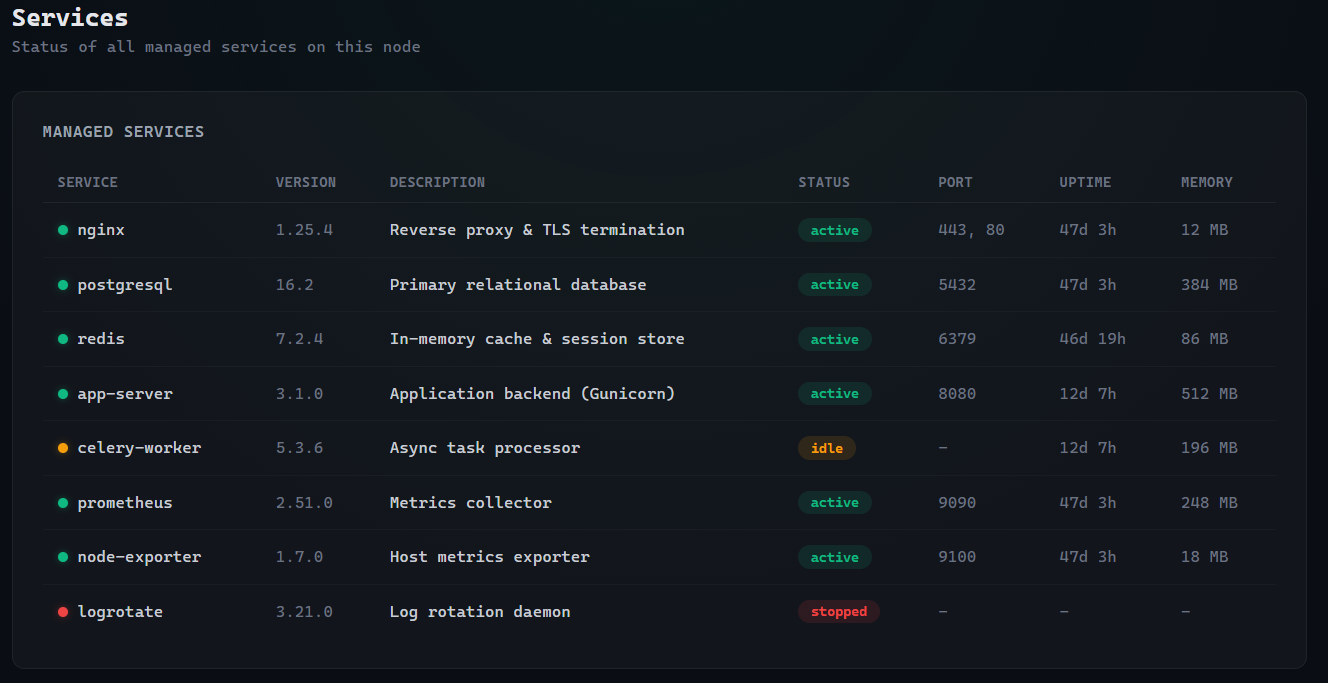Click version 5.3.6 of celery-worker
This screenshot has width=1328, height=683.
[x=300, y=448]
